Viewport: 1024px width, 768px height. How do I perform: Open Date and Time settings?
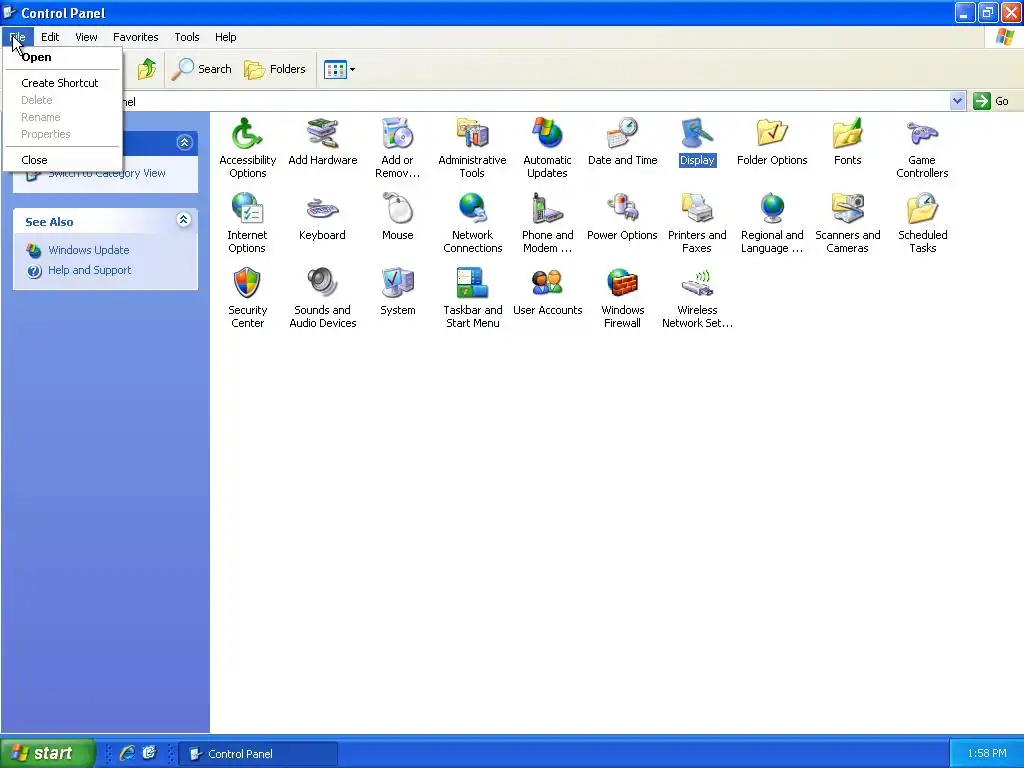[x=622, y=142]
